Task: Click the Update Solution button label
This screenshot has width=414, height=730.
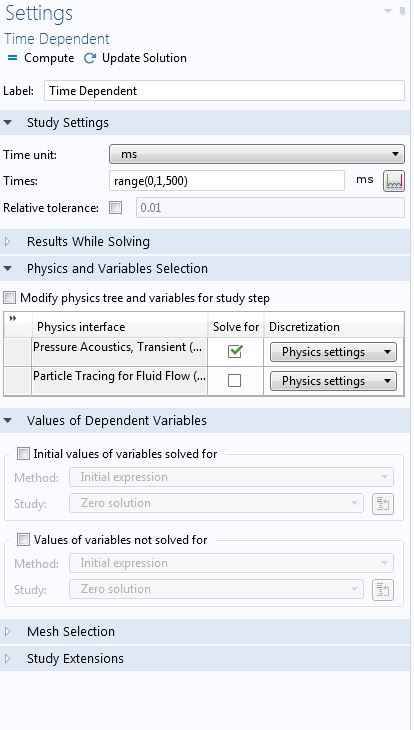Action: point(144,58)
